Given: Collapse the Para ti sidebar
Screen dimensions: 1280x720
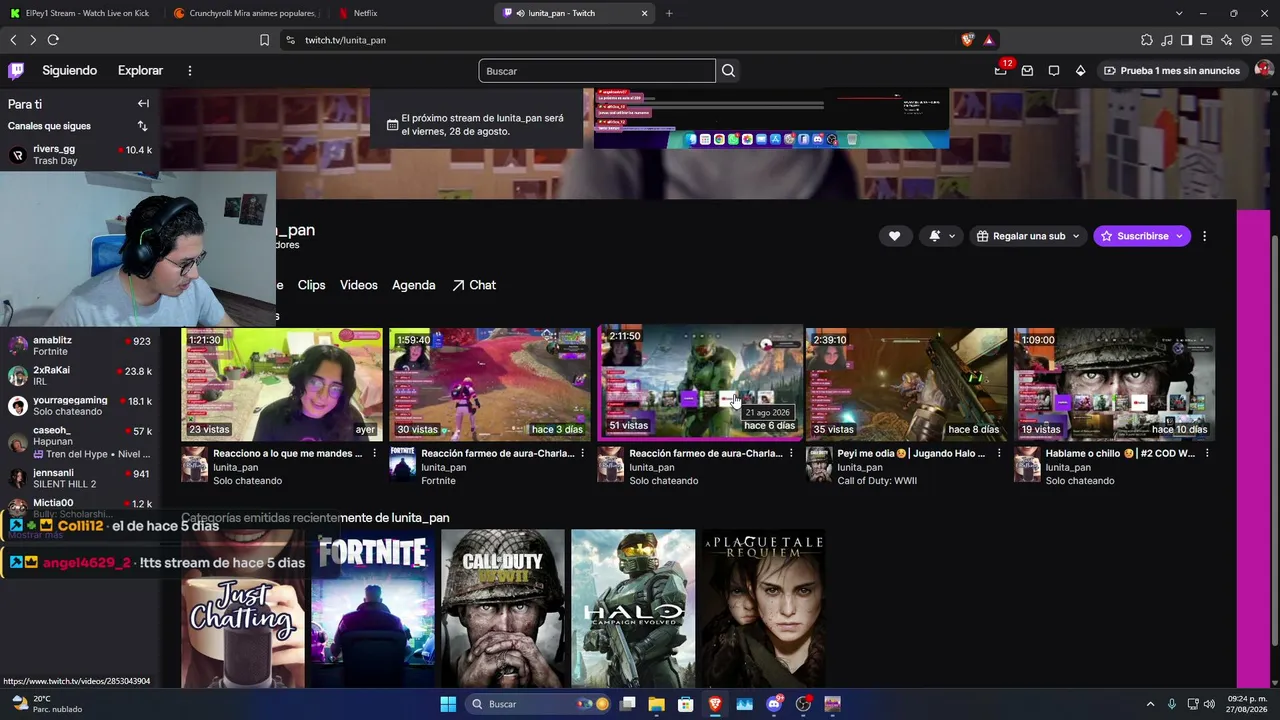Looking at the screenshot, I should [143, 104].
